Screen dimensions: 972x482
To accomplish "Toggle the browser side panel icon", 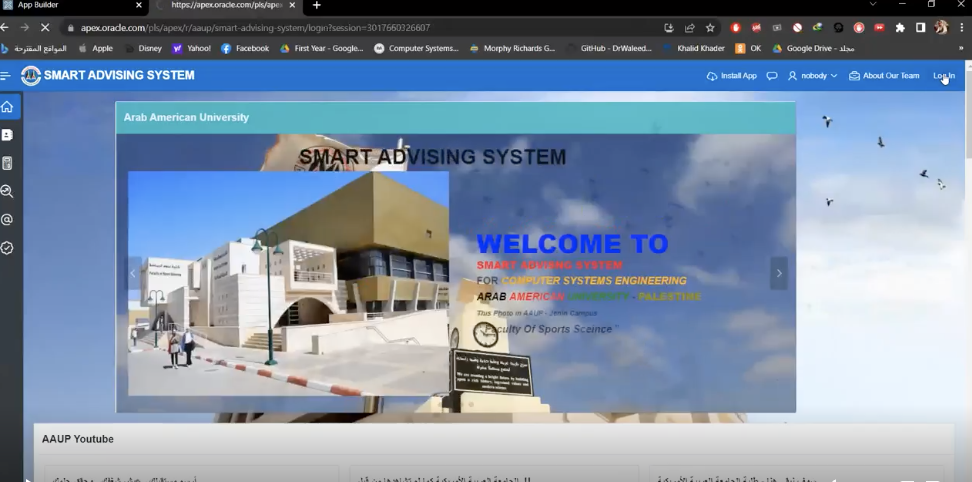I will coord(921,28).
